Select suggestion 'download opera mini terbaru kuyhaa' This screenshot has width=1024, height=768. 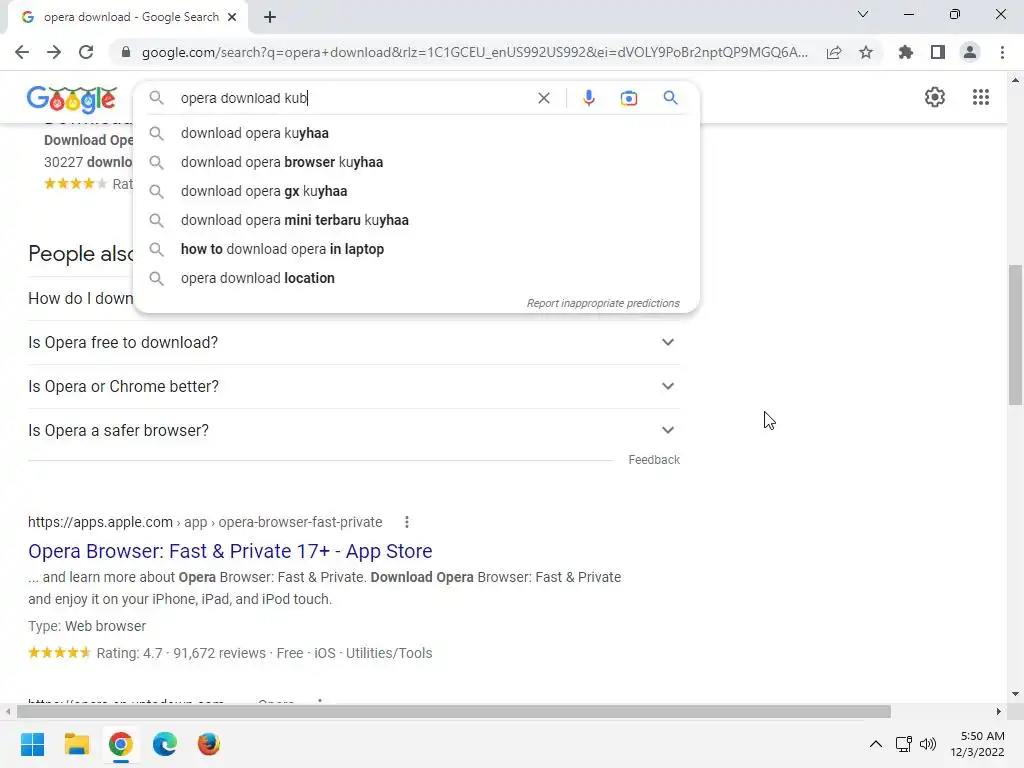point(416,220)
